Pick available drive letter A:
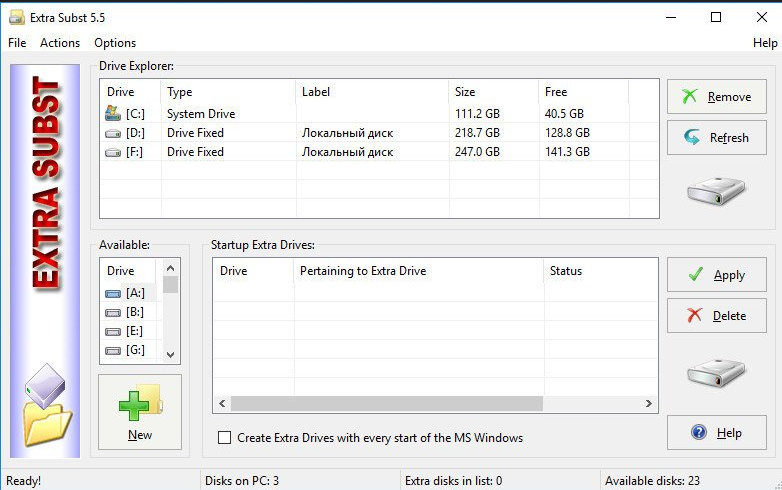This screenshot has width=782, height=490. [x=134, y=293]
